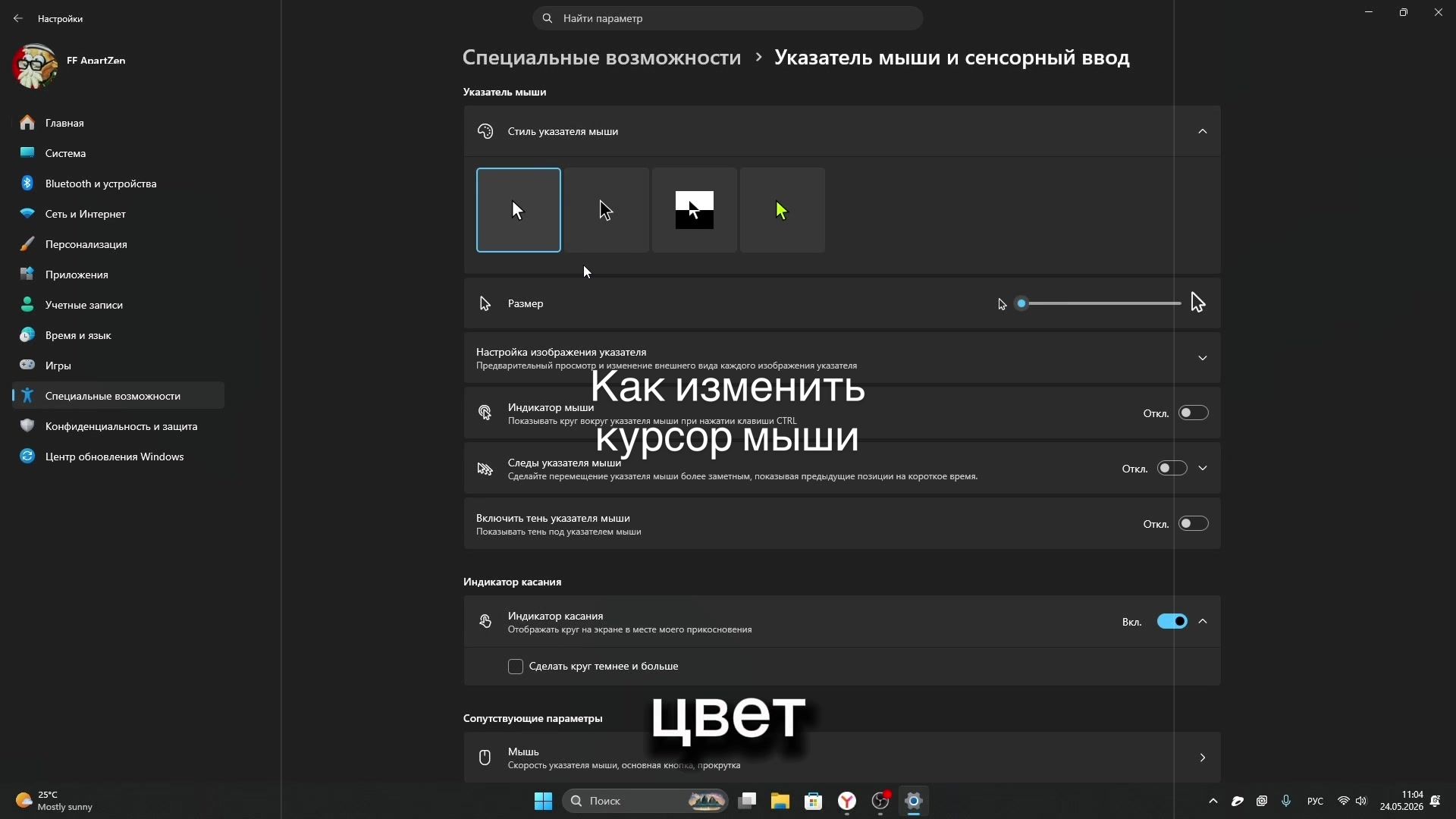The image size is (1456, 819).
Task: Open Bluetooth и устройства in sidebar
Action: pos(118,184)
